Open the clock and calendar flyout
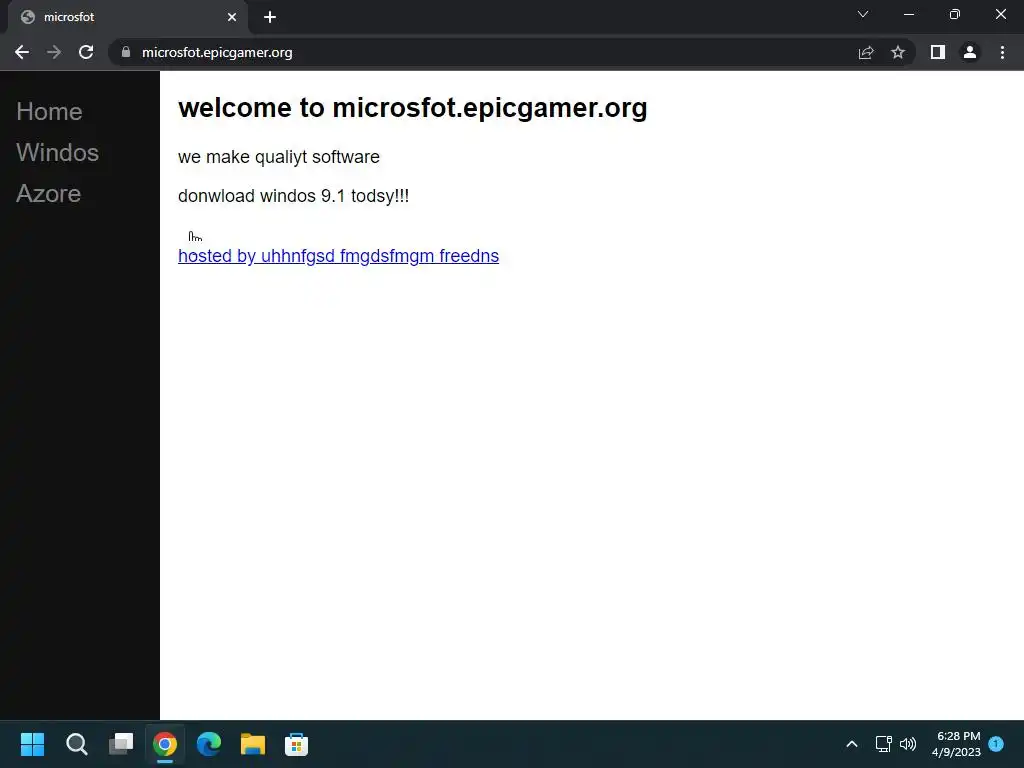1024x768 pixels. click(957, 744)
